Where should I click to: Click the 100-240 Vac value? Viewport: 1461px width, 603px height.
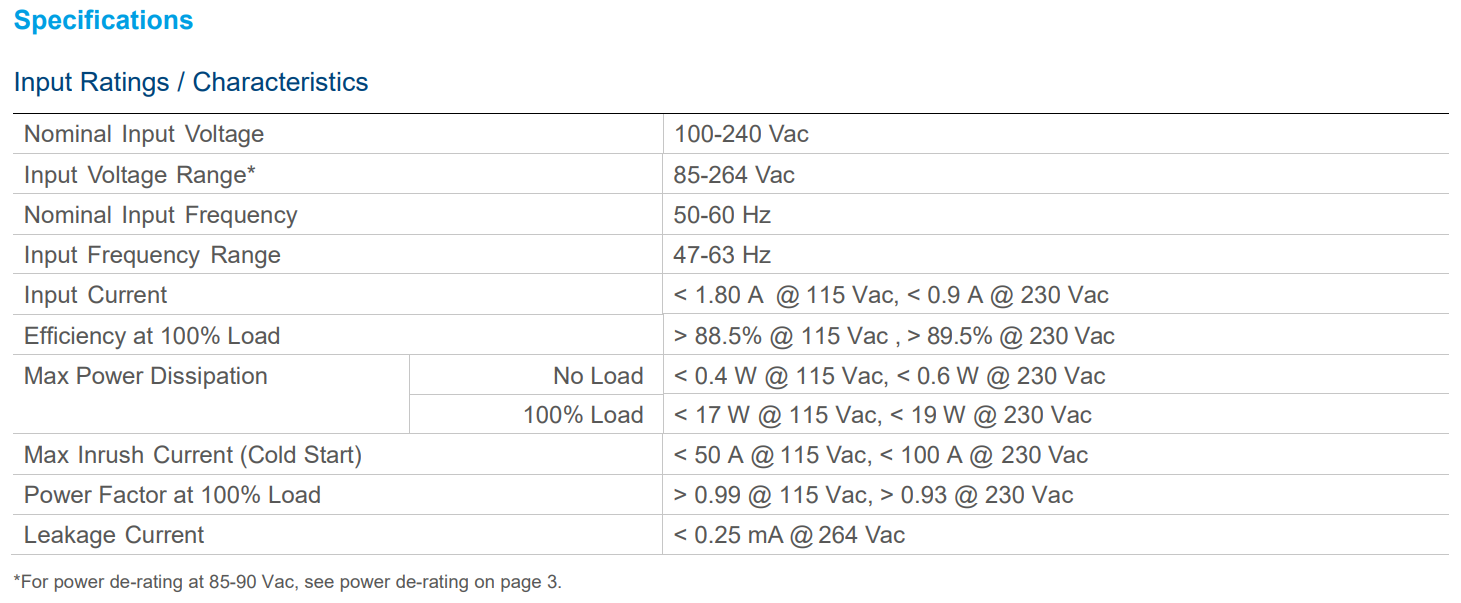pos(741,134)
